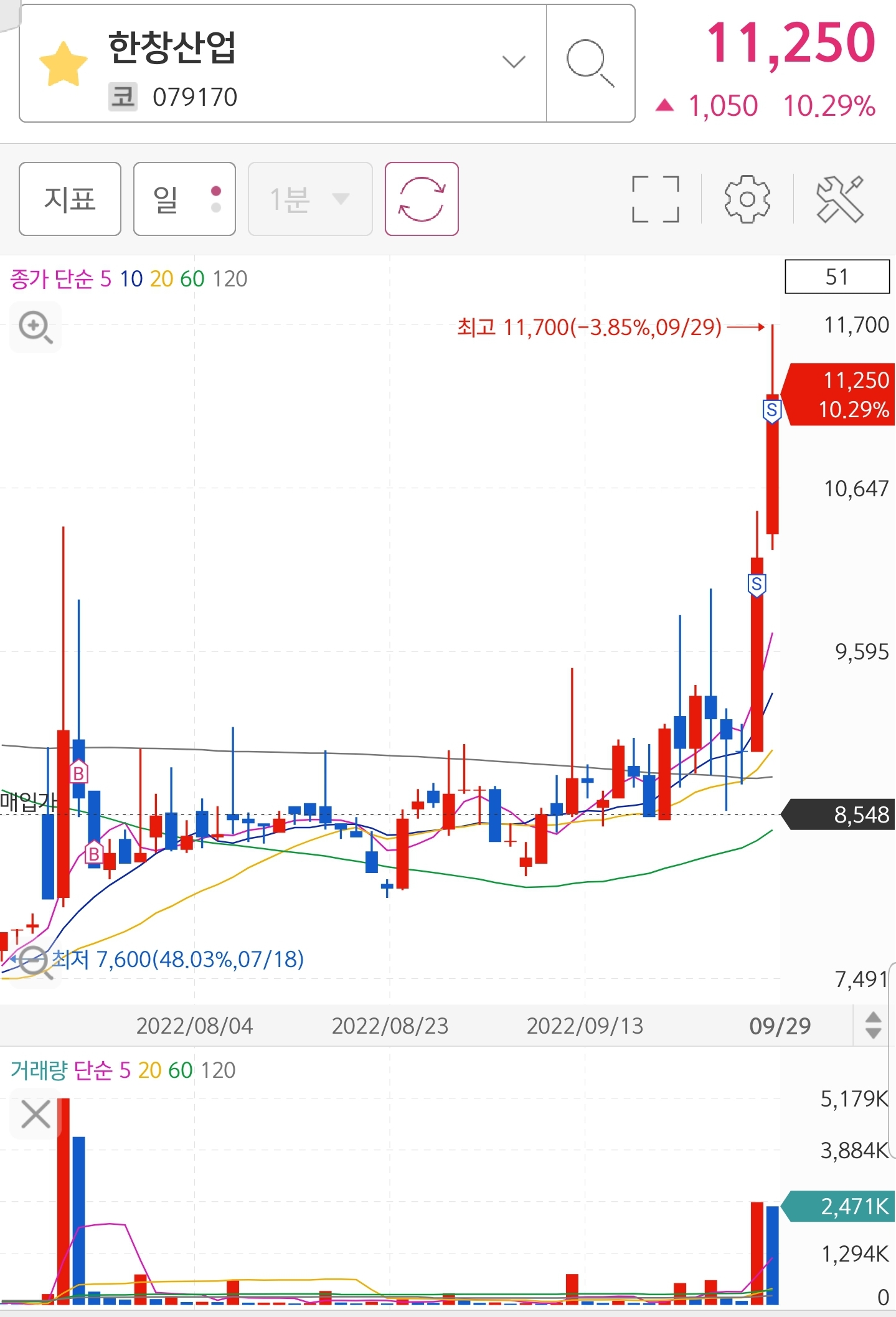Edit the candle count field showing 51
The width and height of the screenshot is (896, 1317).
point(837,276)
